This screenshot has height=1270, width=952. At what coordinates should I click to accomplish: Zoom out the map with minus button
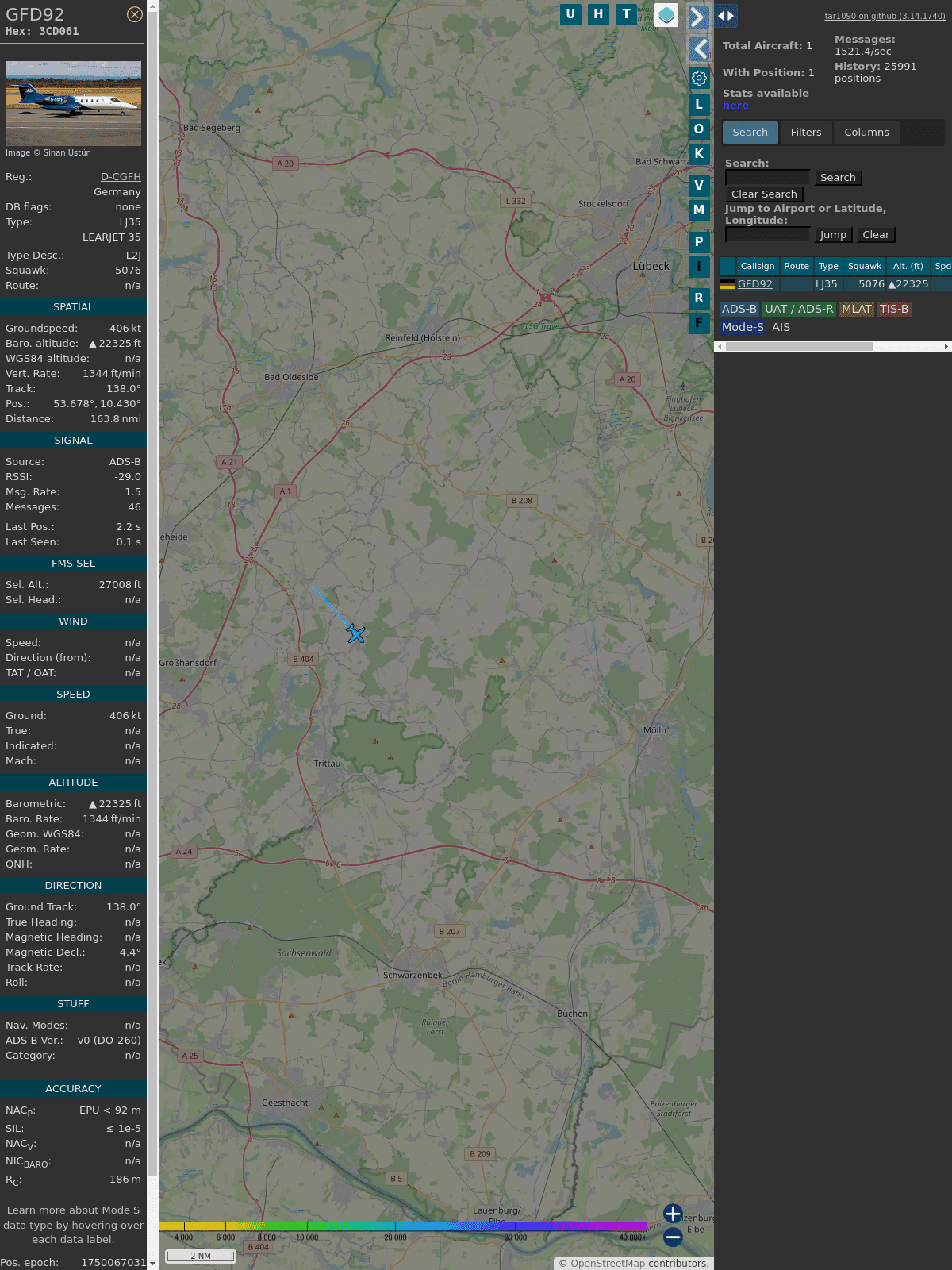click(673, 1237)
